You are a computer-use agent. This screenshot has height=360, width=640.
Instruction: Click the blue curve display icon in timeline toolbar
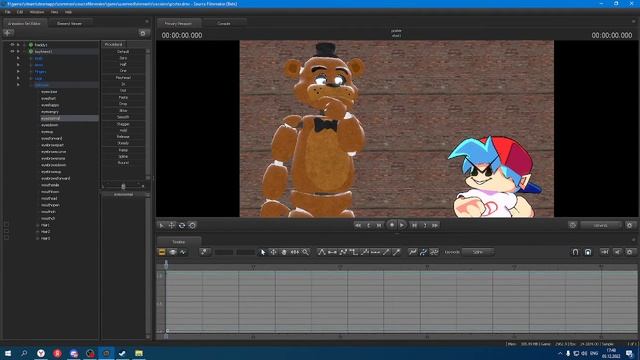(423, 252)
